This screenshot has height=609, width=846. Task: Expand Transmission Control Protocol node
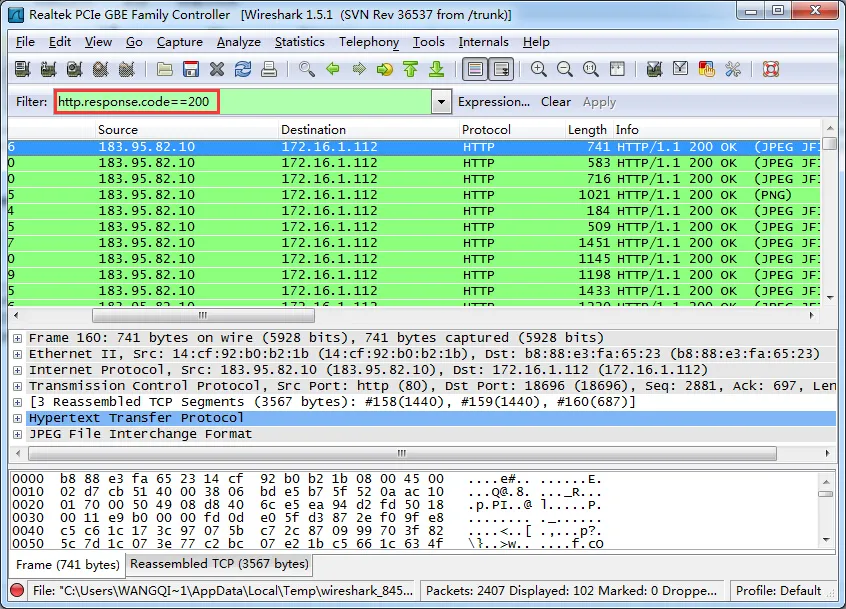click(18, 386)
